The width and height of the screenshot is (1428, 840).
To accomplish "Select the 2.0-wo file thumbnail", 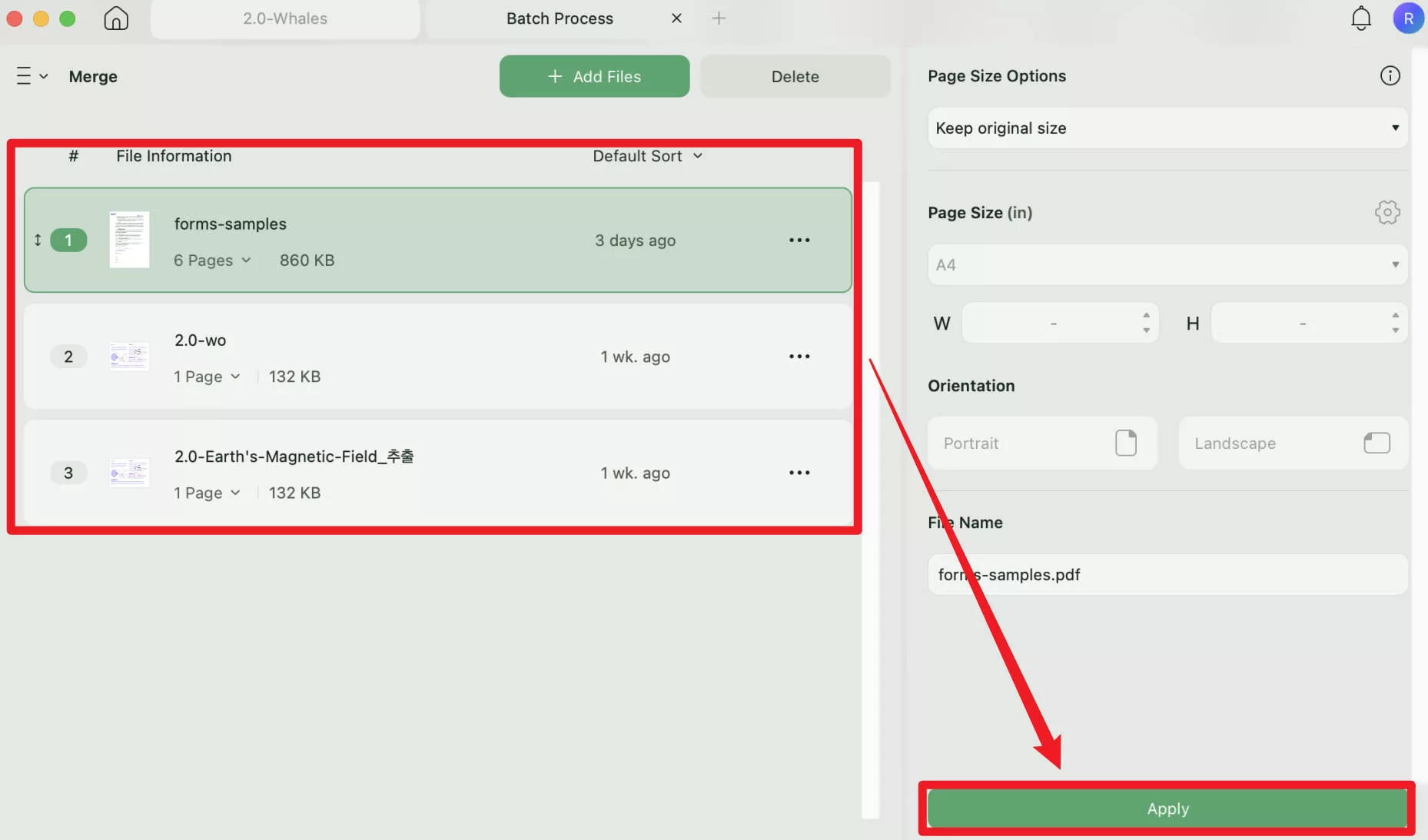I will coord(129,357).
